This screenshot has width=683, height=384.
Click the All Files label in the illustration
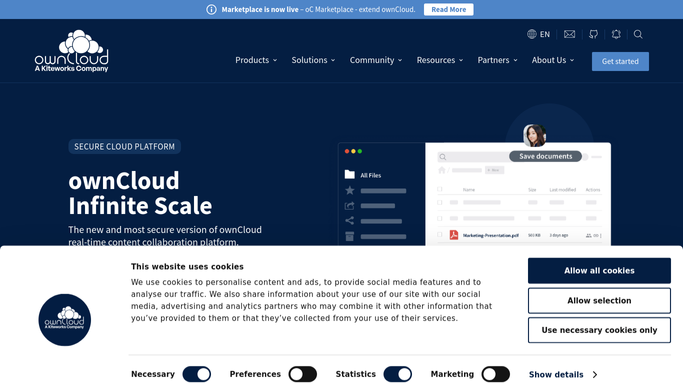tap(371, 175)
